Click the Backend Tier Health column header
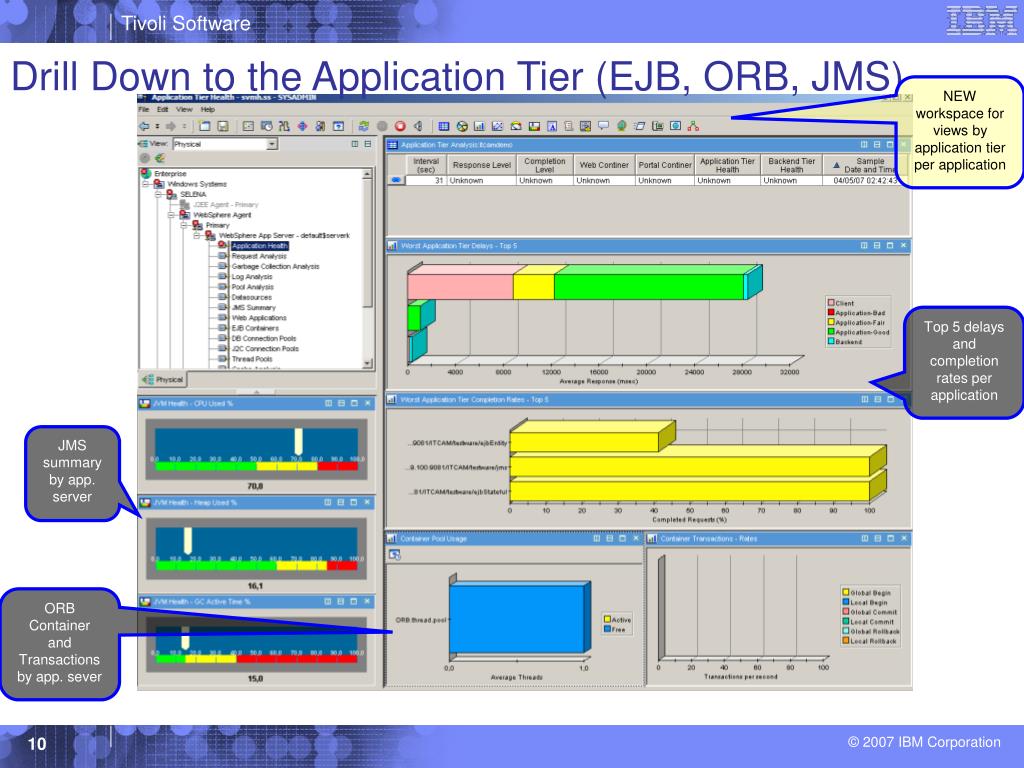1024x768 pixels. pyautogui.click(x=792, y=165)
